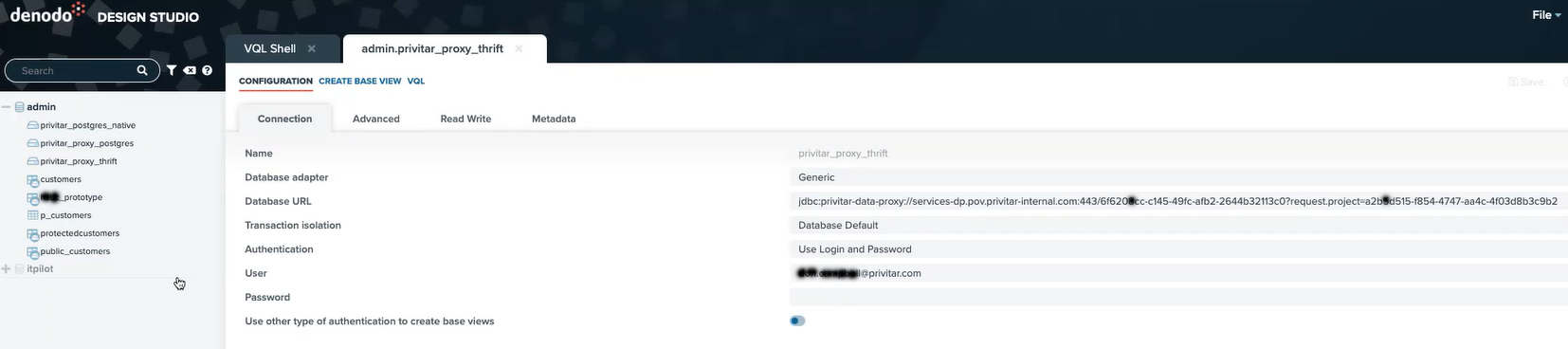Expand the itpilot database node
Viewport: 1568px width, 349px height.
pos(6,269)
